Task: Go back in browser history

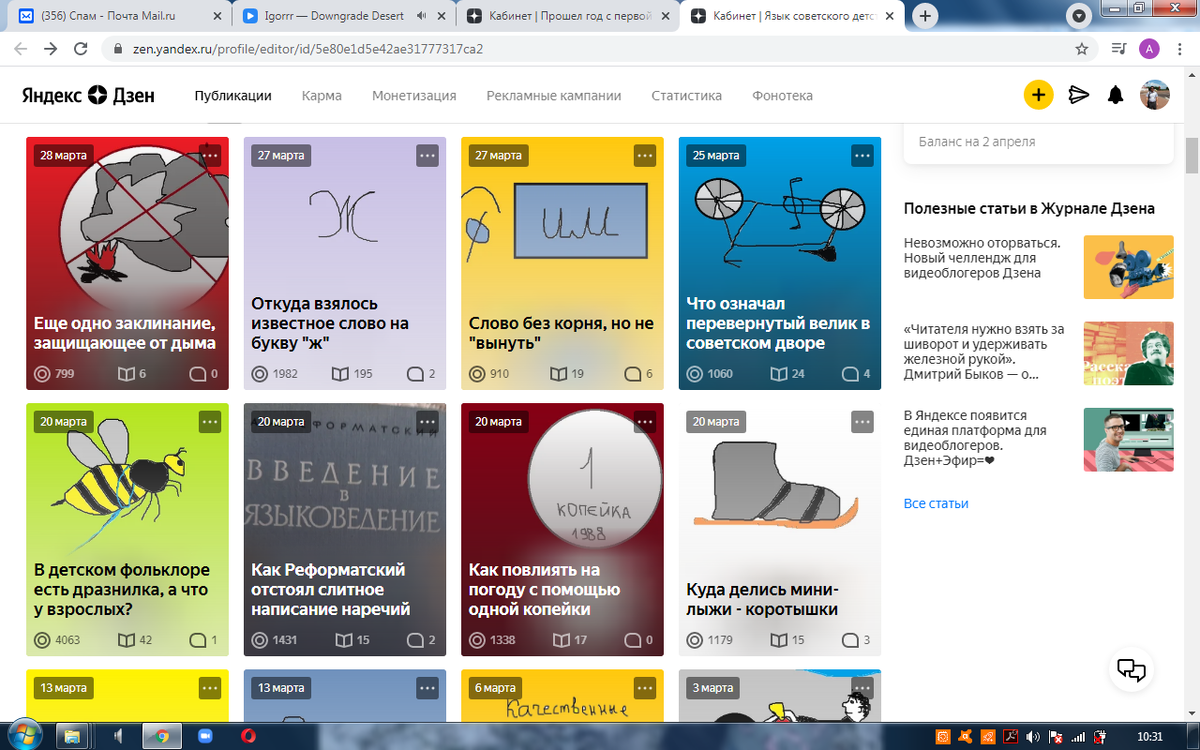Action: point(21,48)
